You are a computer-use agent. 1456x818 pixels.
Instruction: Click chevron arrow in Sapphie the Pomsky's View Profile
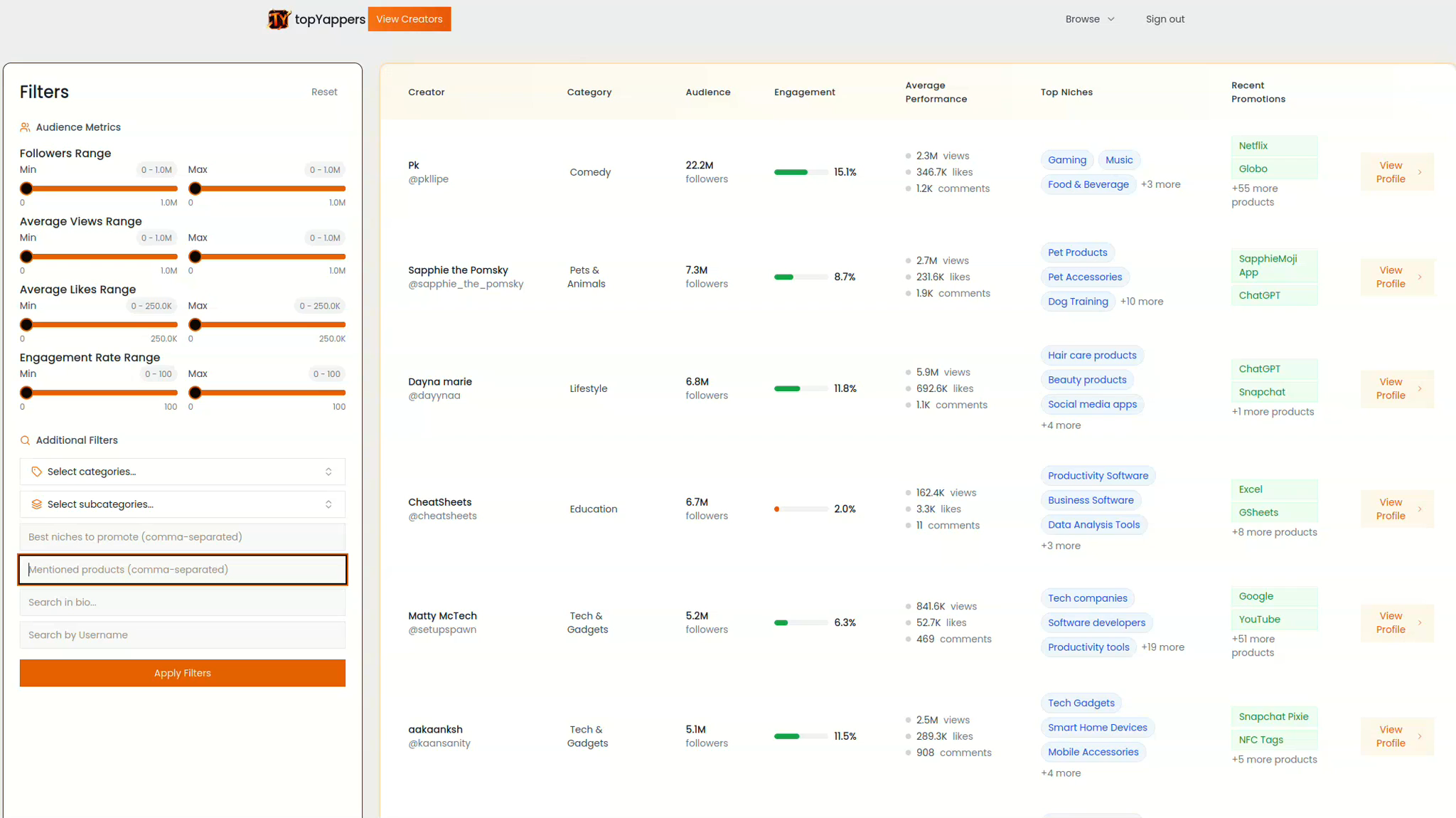tap(1420, 277)
